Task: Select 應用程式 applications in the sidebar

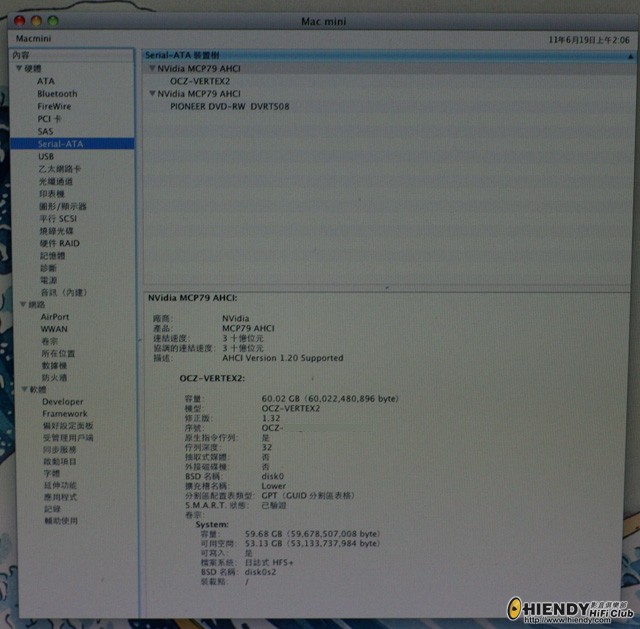Action: click(x=60, y=497)
